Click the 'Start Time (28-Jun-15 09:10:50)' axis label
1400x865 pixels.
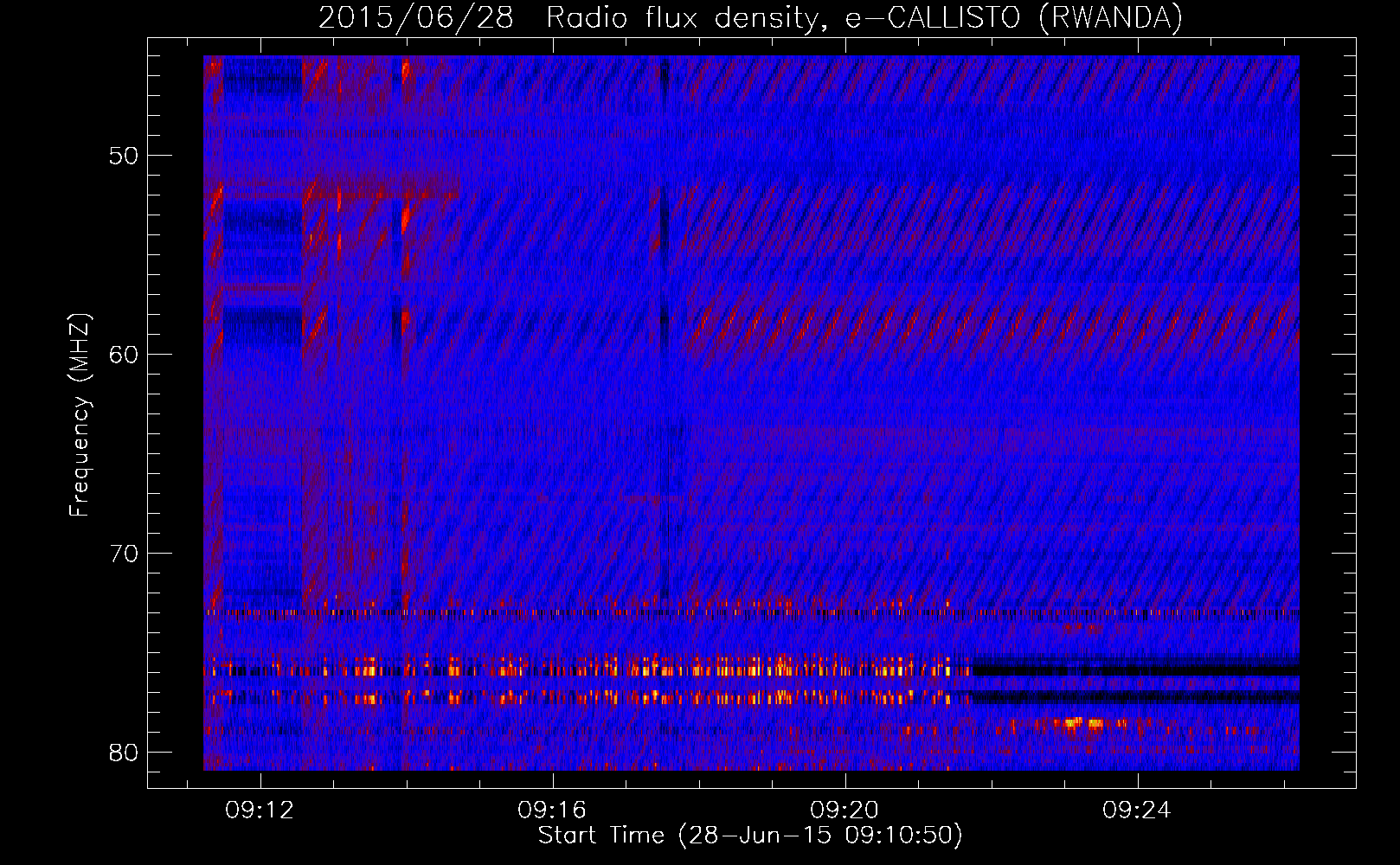pos(750,836)
